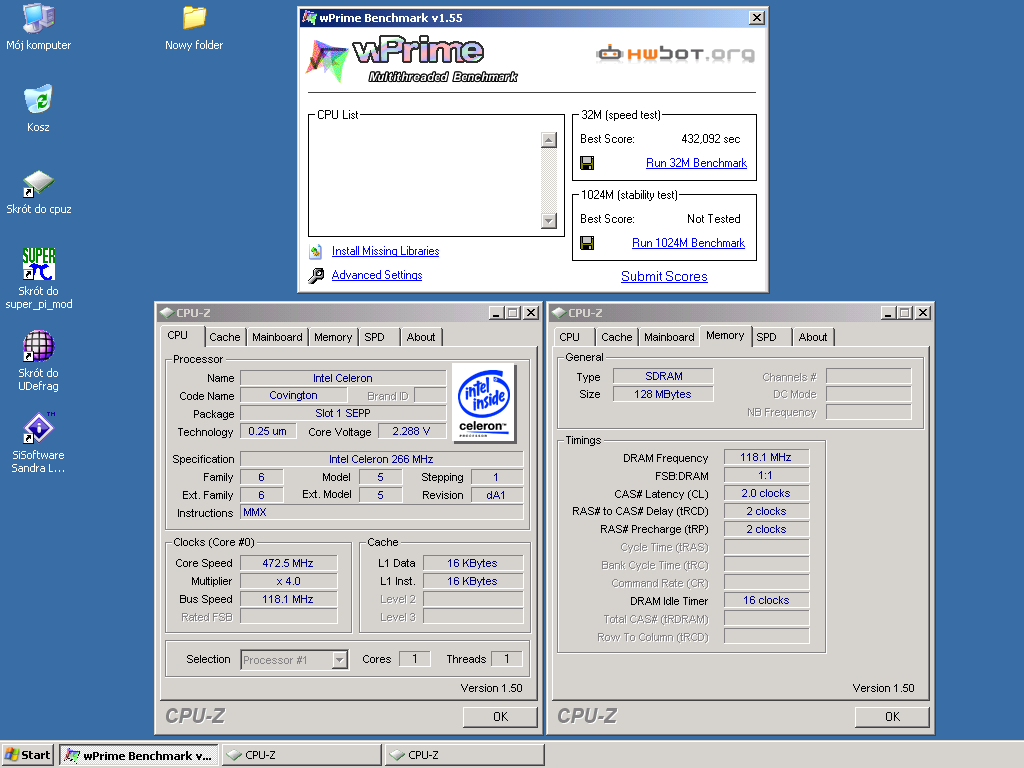
Task: Click the right CPU-Z title bar icon
Action: [558, 313]
